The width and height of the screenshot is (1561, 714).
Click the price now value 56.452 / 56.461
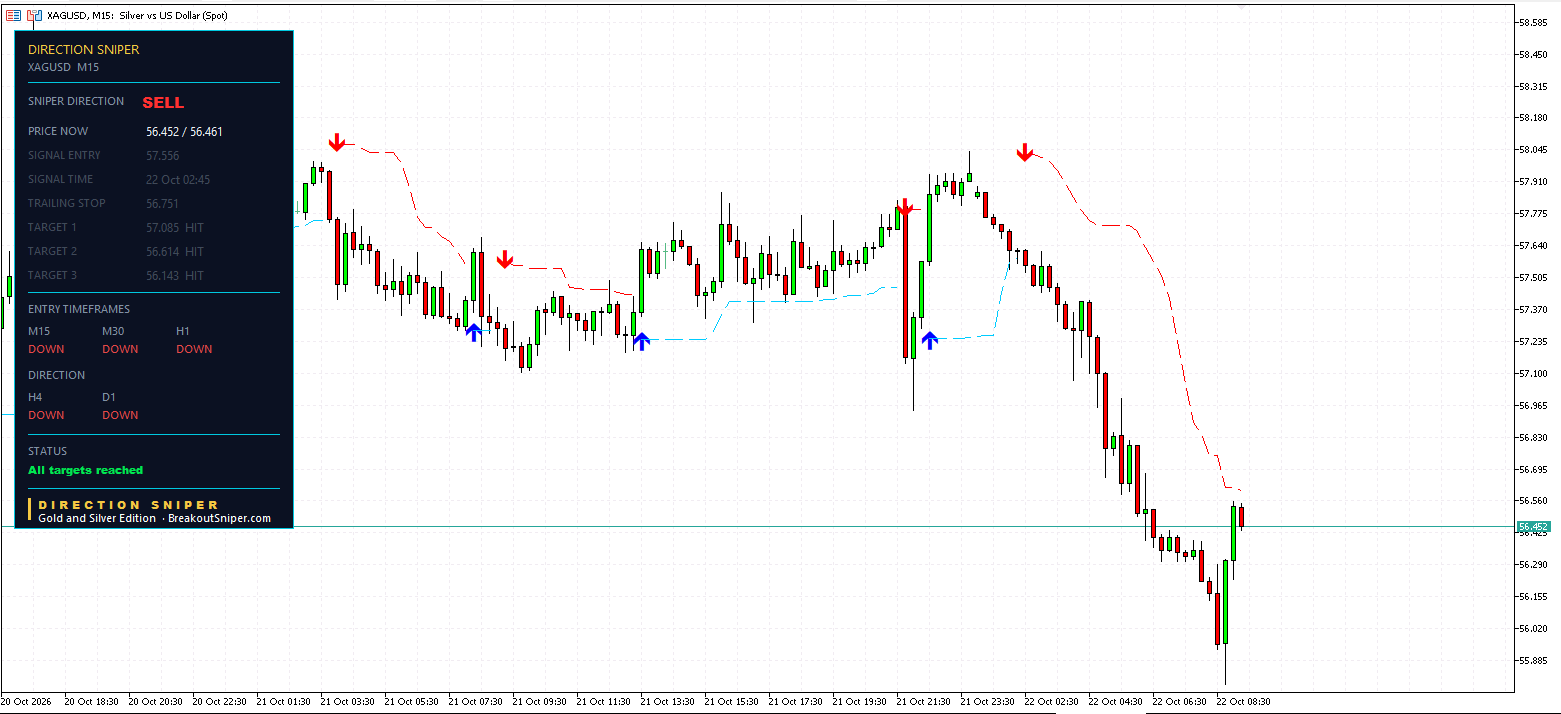pyautogui.click(x=184, y=131)
